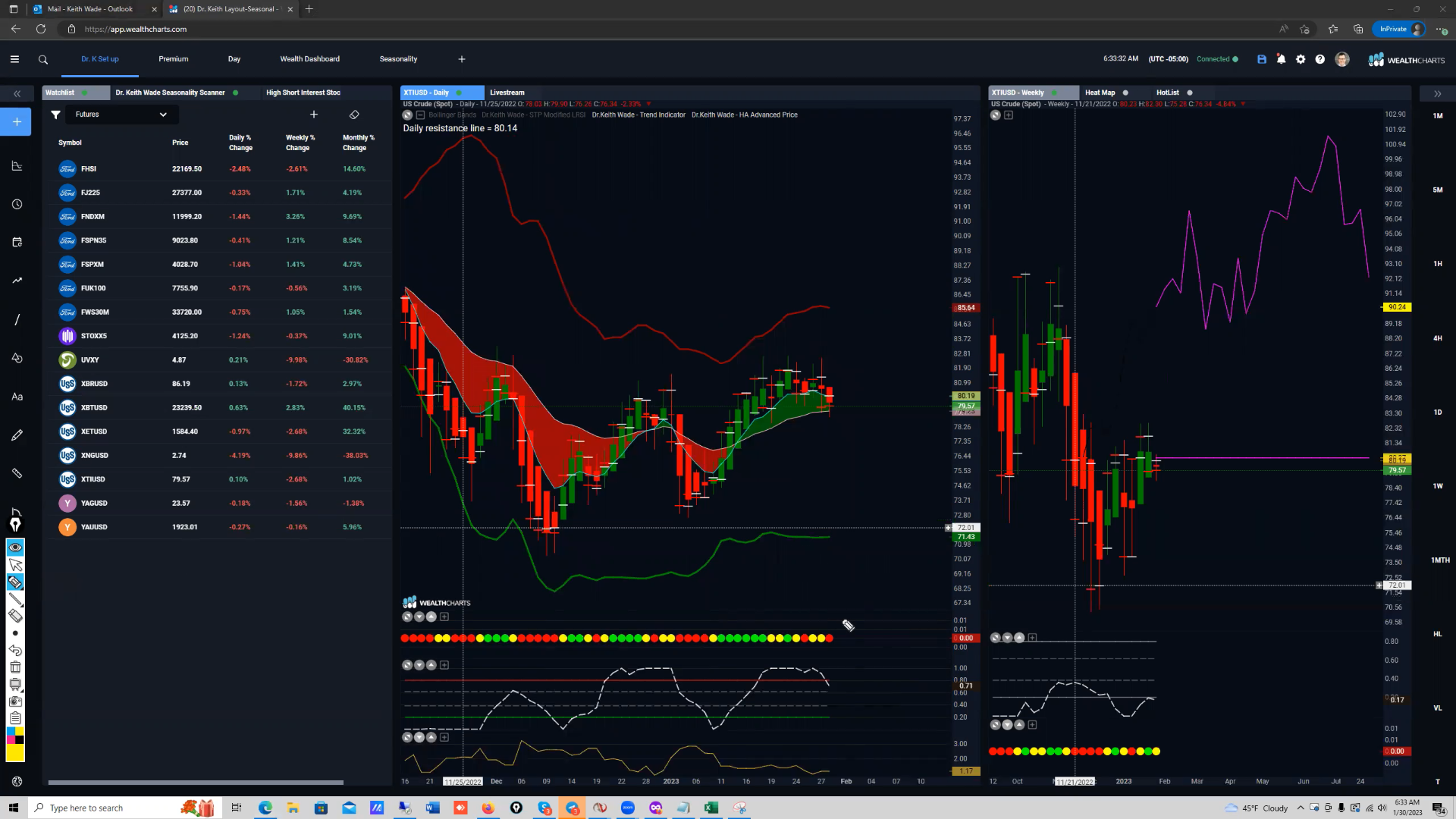Select the 1MTH timeframe button

(x=1440, y=560)
